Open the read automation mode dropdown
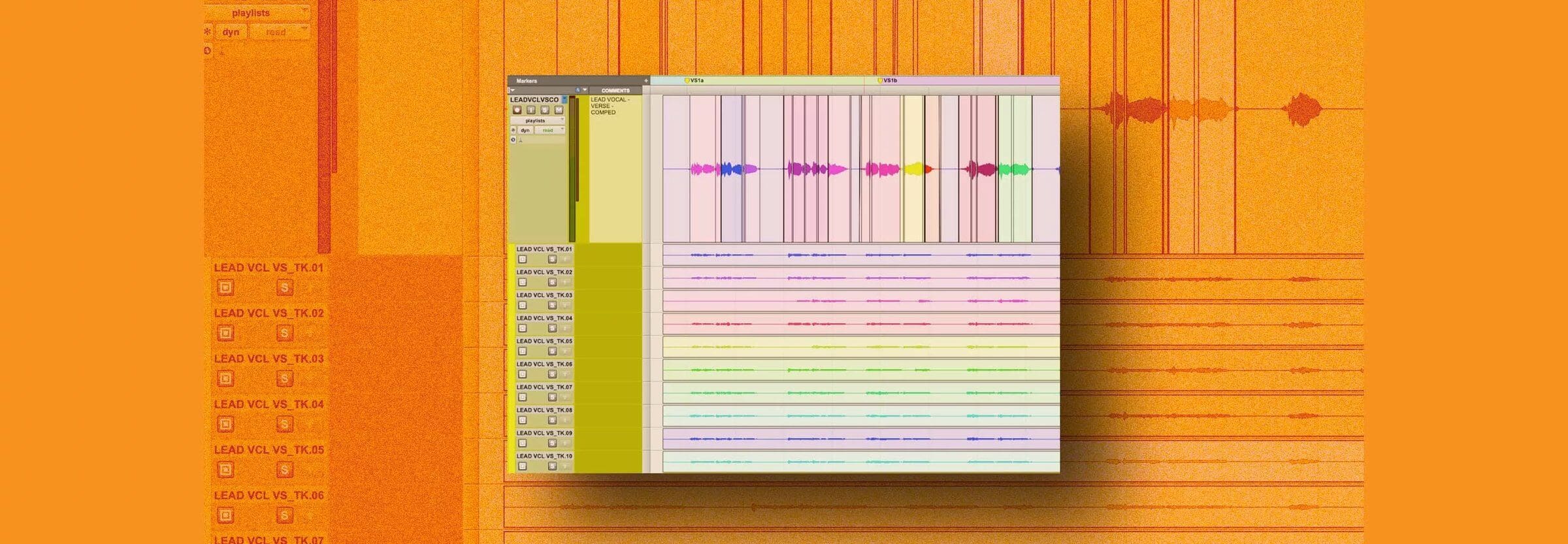Screen dimensions: 1568x544 click(550, 130)
